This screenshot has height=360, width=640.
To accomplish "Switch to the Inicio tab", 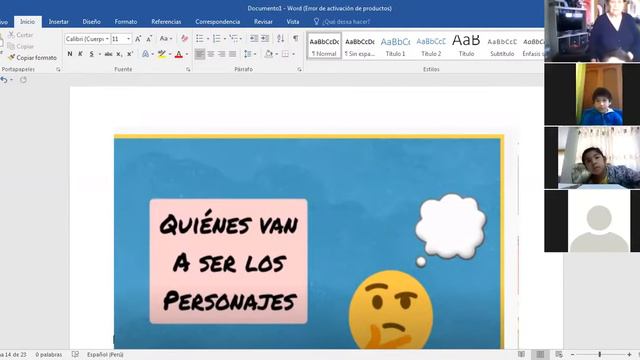I will 28,22.
